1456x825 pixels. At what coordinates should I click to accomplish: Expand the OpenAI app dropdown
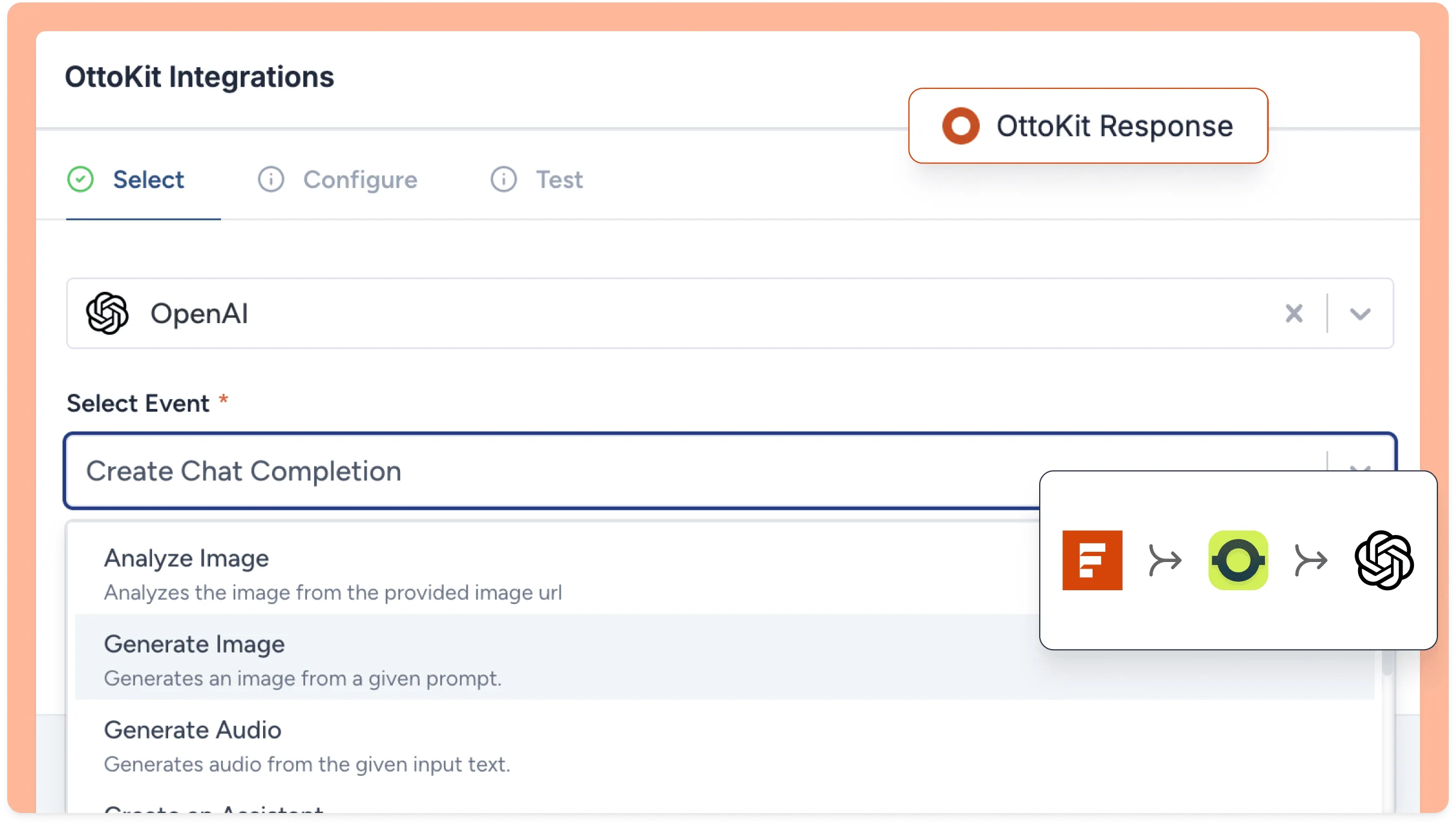[x=1360, y=313]
